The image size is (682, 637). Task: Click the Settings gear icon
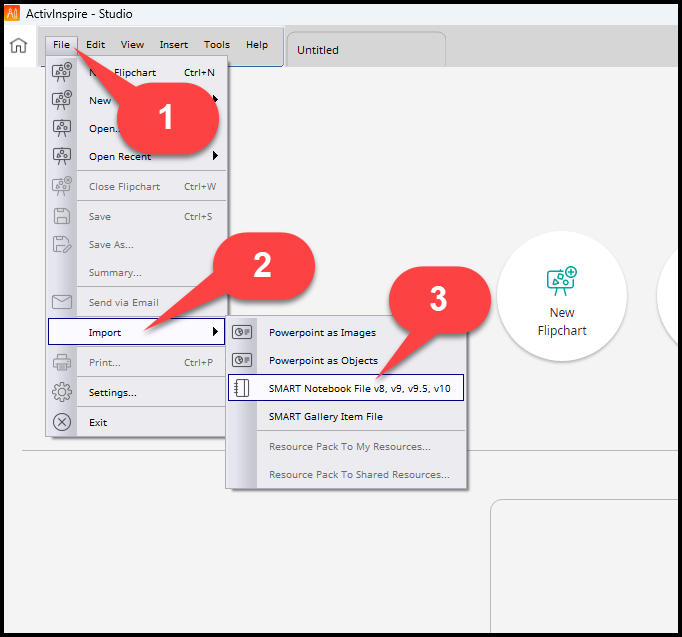[x=62, y=392]
